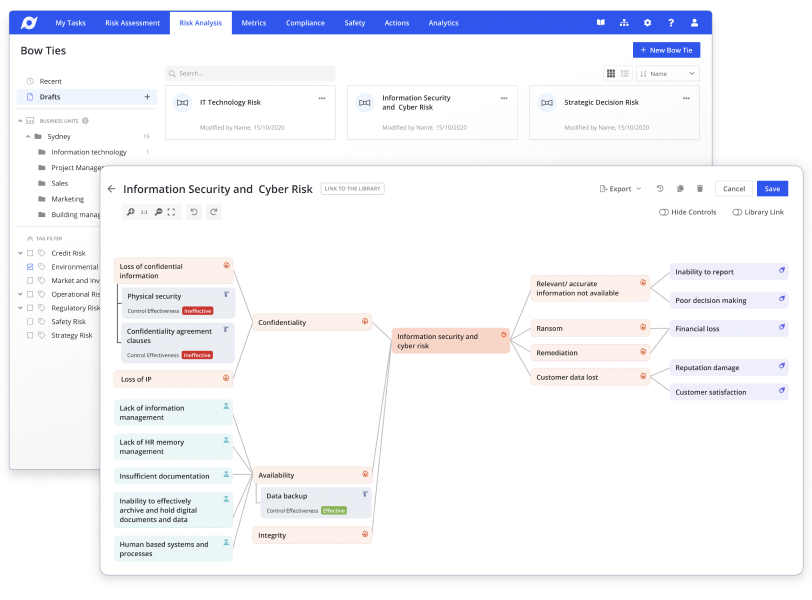The image size is (812, 600).
Task: Click the copy duplicate icon near Export
Action: (x=680, y=189)
